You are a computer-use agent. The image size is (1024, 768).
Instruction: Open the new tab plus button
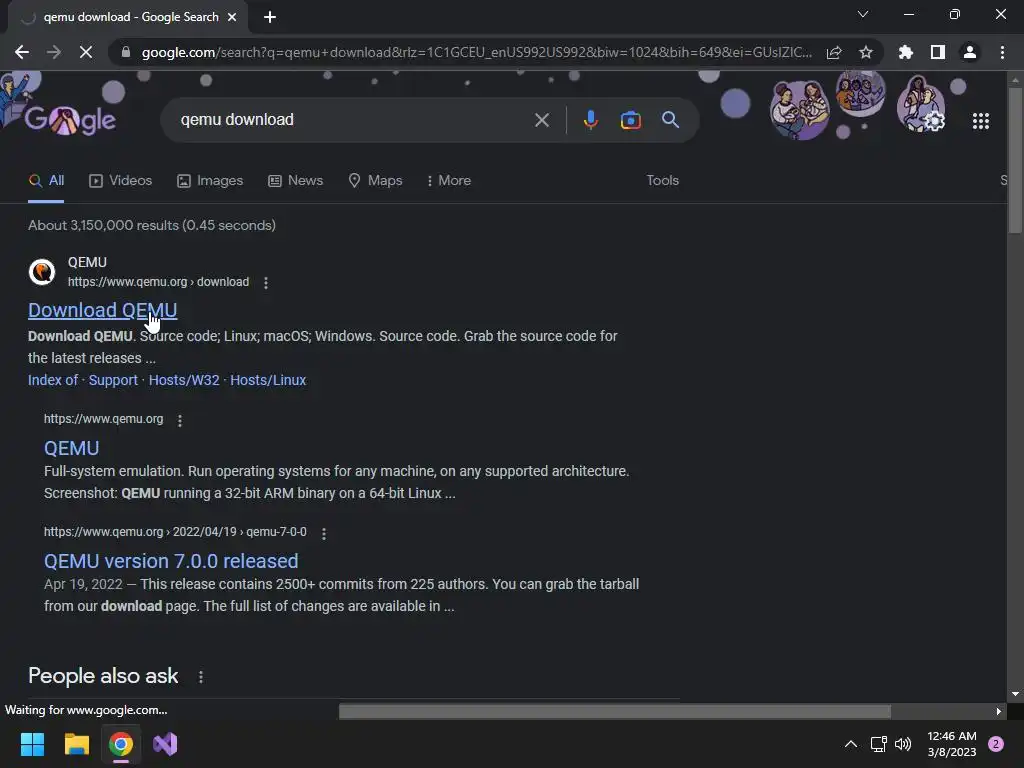point(270,17)
